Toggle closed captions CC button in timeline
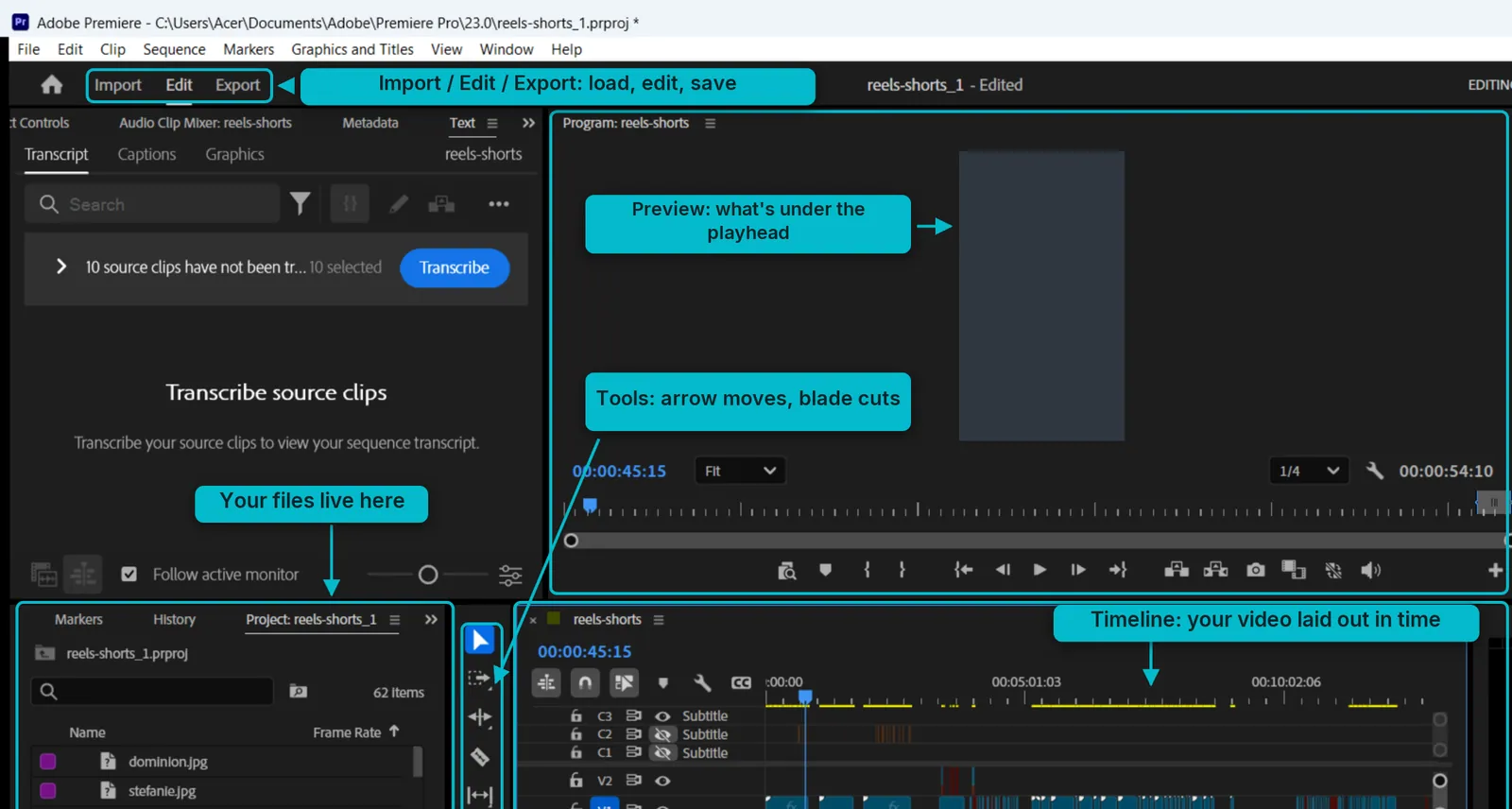 [741, 682]
